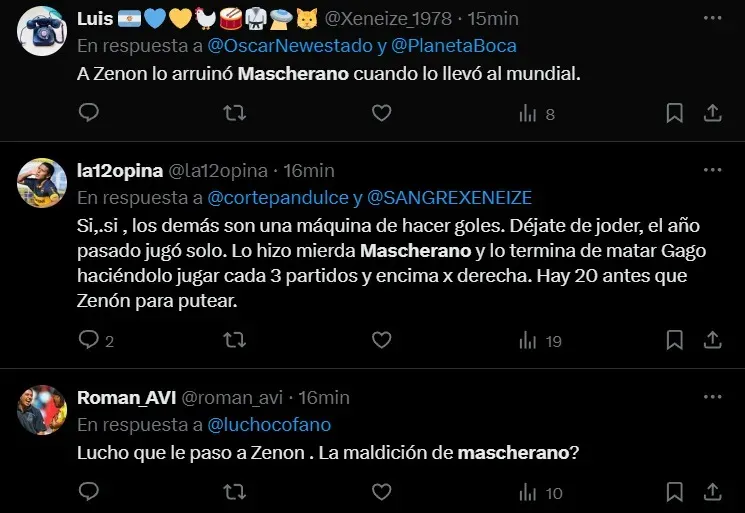
Task: Retweet la12opina's post
Action: click(234, 341)
